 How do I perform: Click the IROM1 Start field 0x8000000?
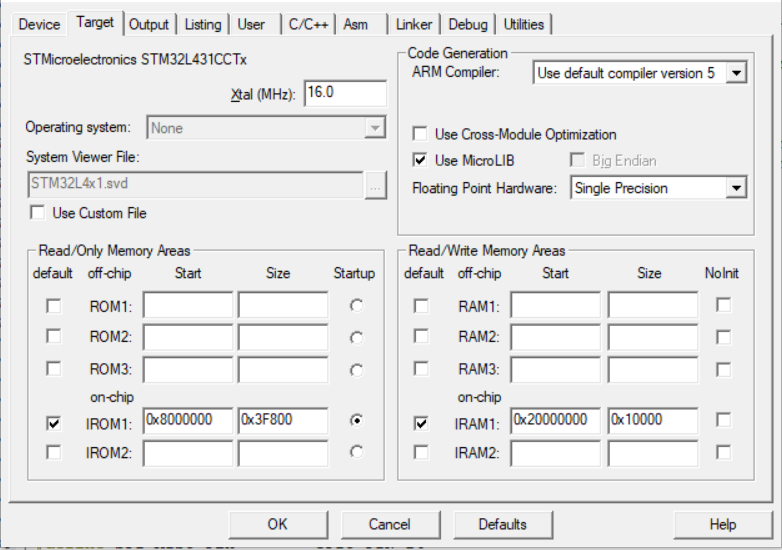point(188,420)
